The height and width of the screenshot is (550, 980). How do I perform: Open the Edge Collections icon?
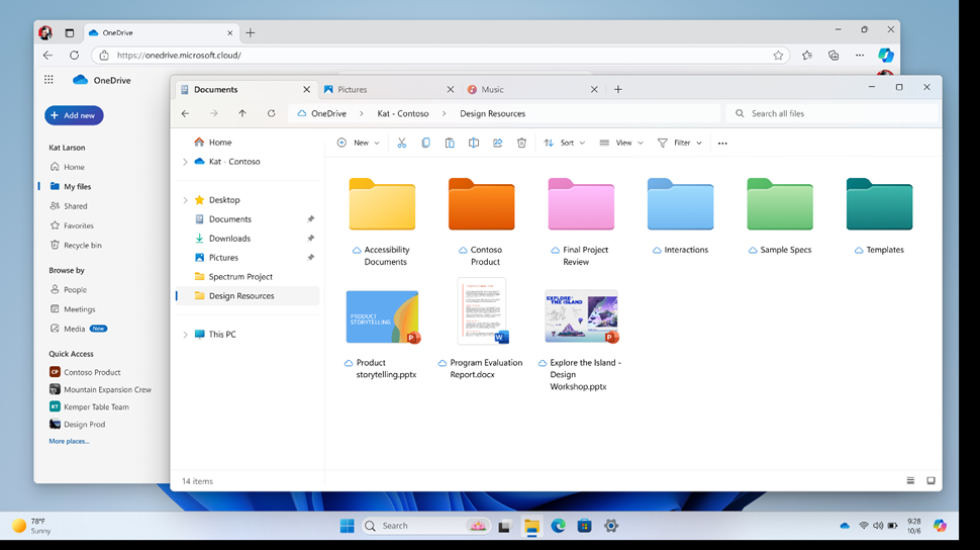[834, 55]
